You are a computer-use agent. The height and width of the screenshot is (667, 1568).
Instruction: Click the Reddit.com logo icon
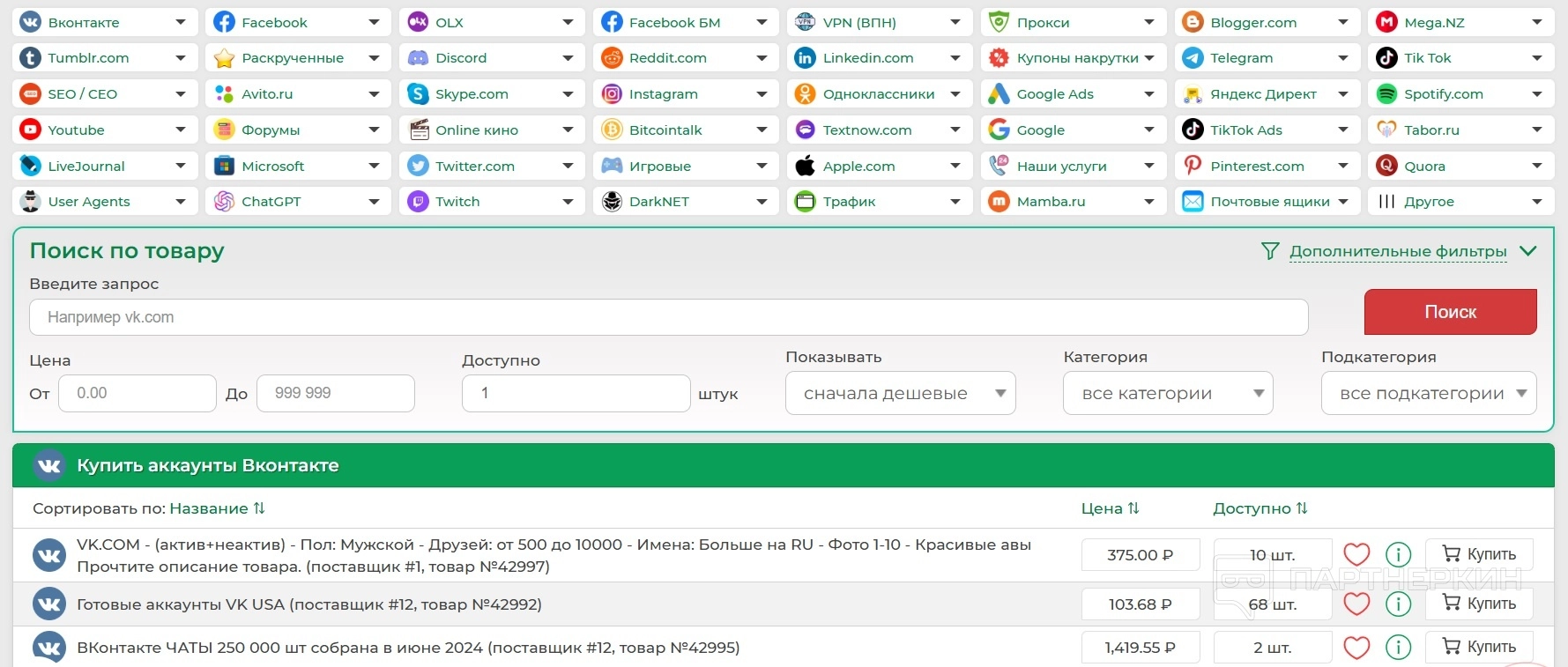[x=612, y=58]
